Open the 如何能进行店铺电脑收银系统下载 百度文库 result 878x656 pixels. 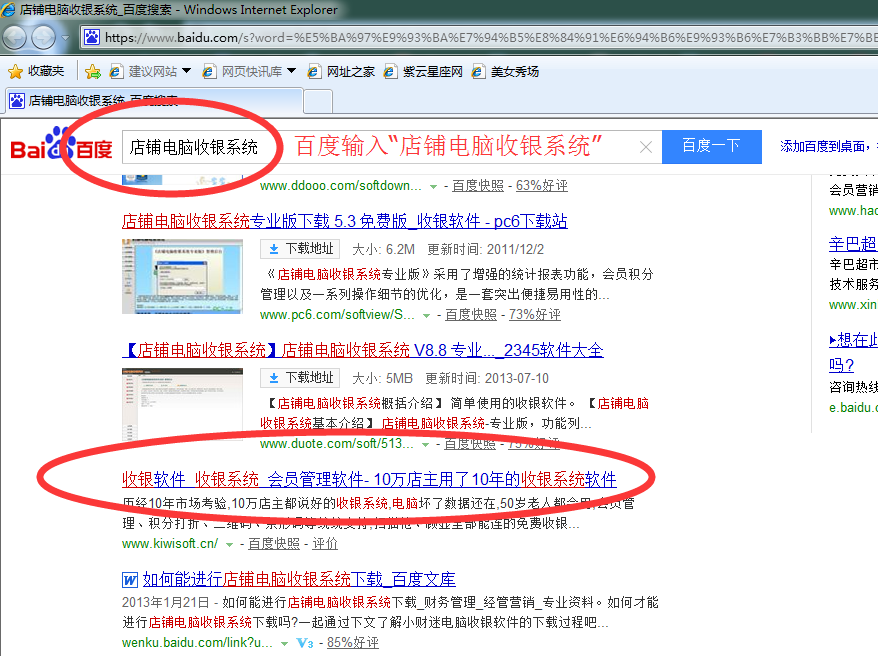[x=299, y=579]
